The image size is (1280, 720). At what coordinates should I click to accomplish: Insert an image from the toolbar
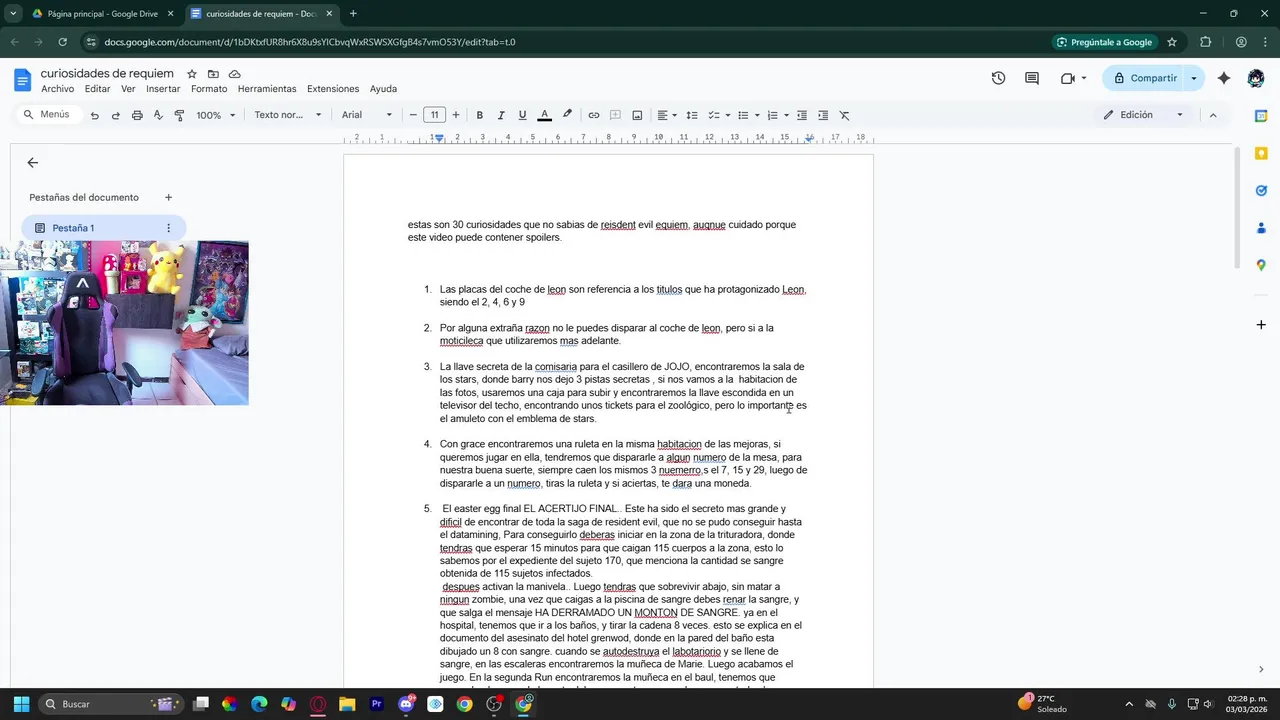(x=637, y=115)
